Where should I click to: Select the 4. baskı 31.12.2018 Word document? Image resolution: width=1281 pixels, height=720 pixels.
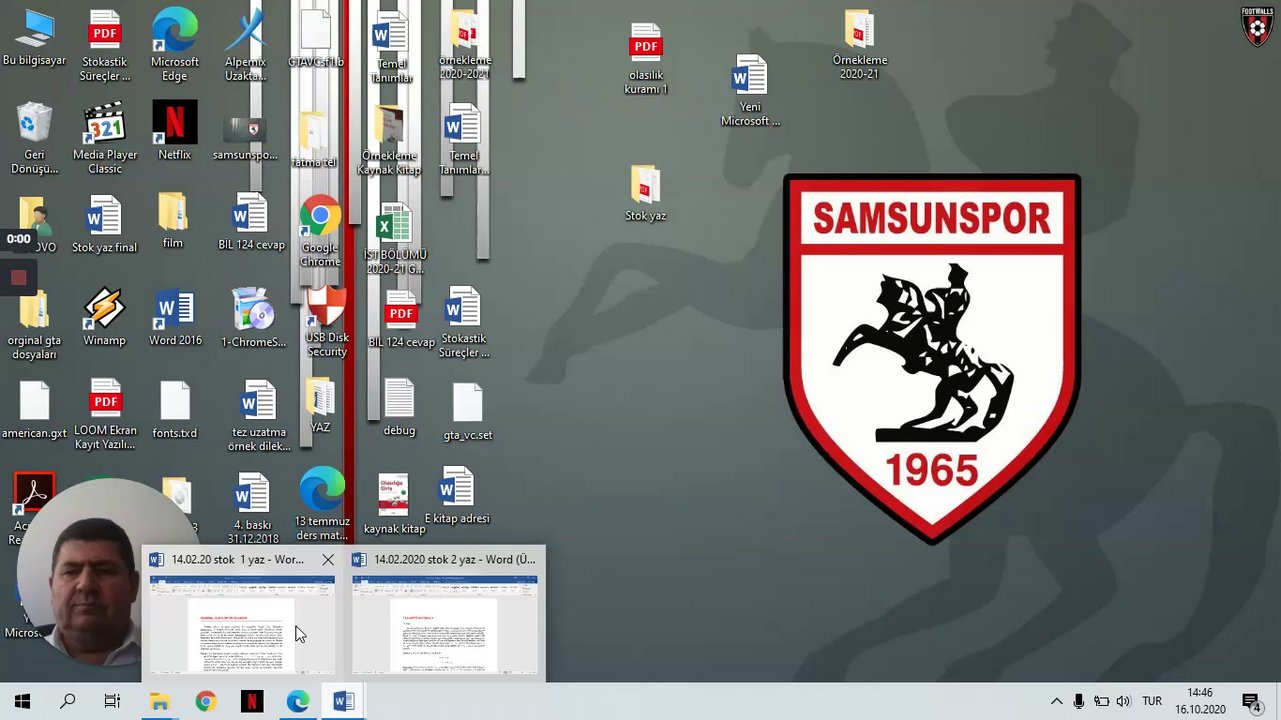(x=252, y=510)
